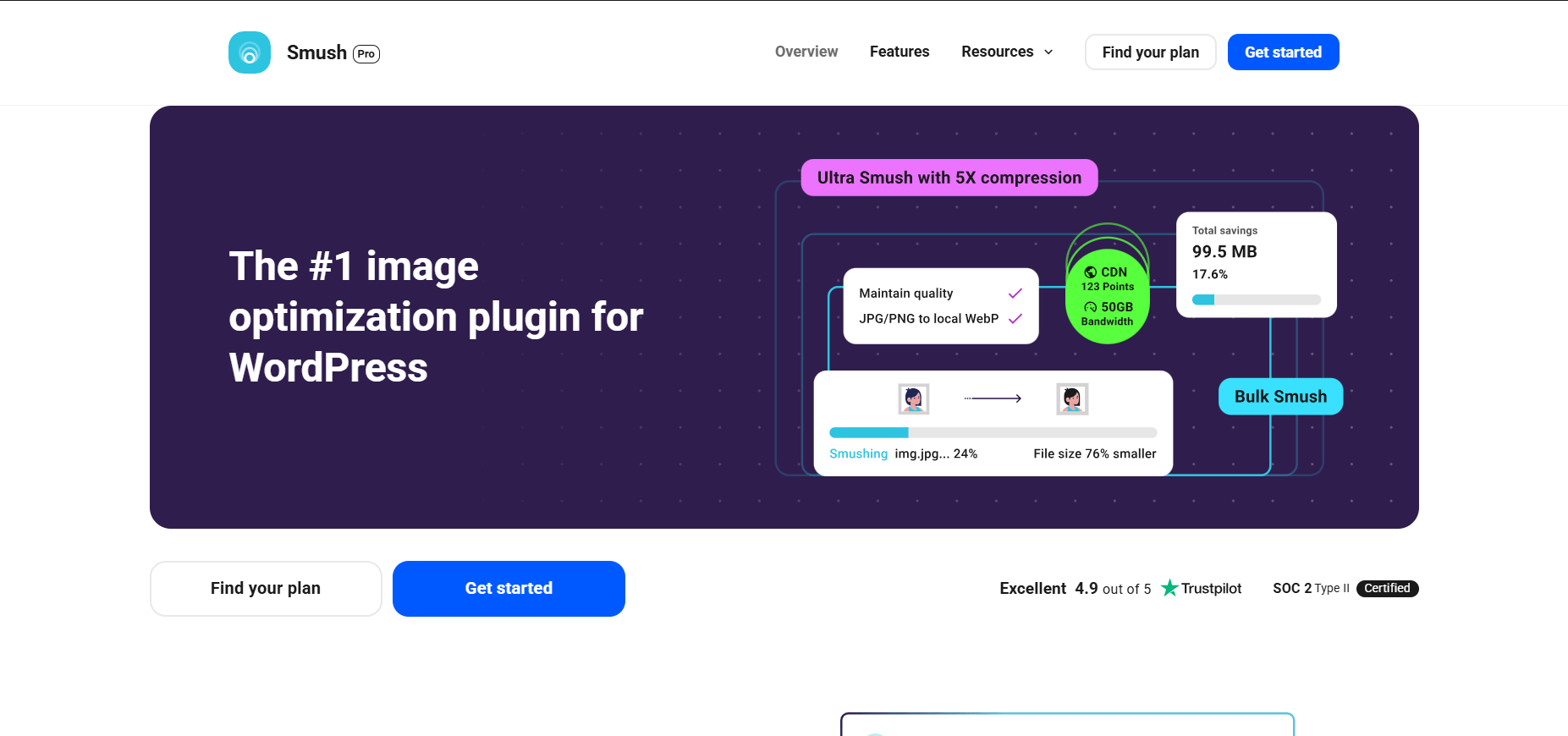
Task: Click the 123 Points text
Action: [1108, 287]
